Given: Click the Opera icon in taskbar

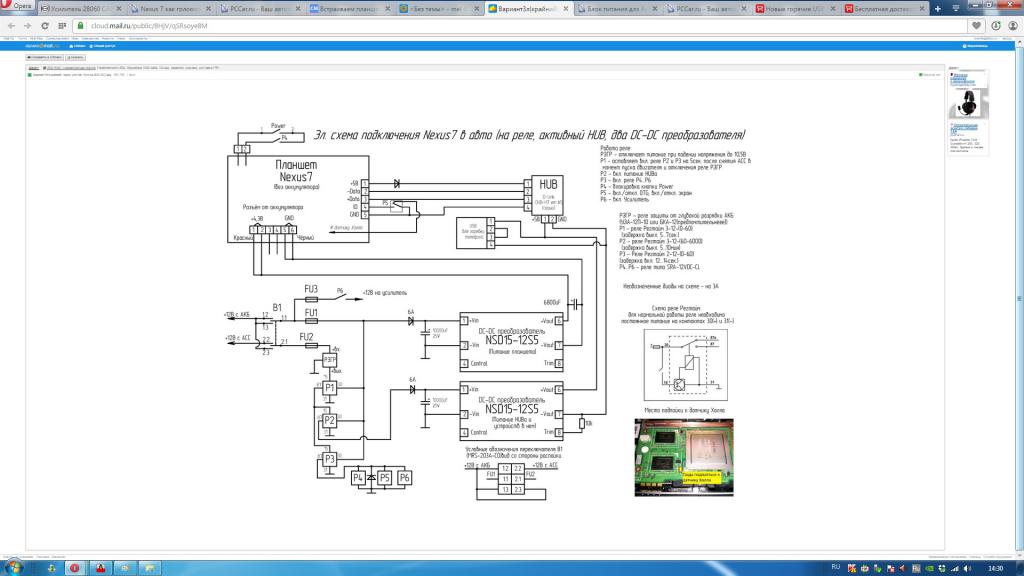Looking at the screenshot, I should click(74, 566).
